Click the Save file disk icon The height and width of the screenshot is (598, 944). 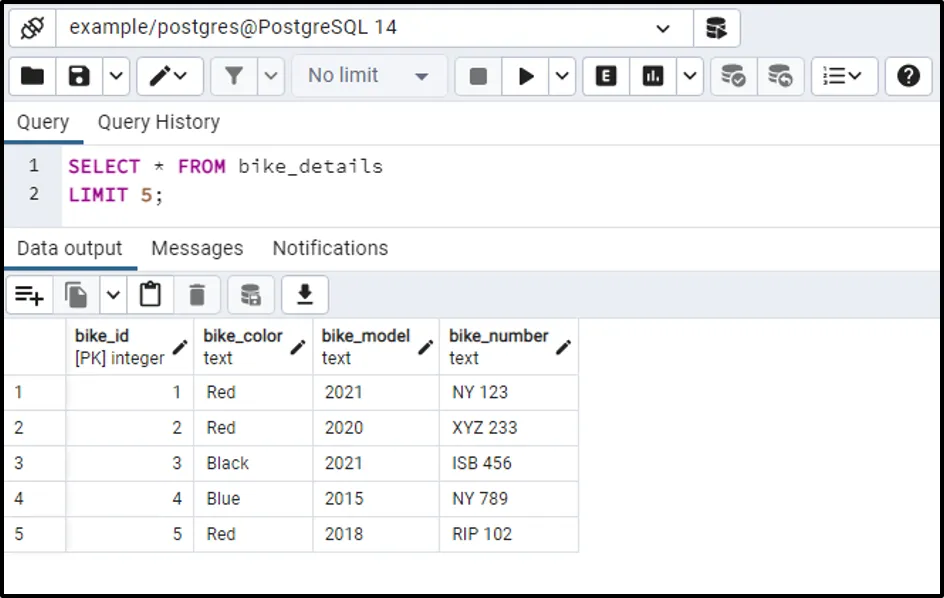pos(79,76)
